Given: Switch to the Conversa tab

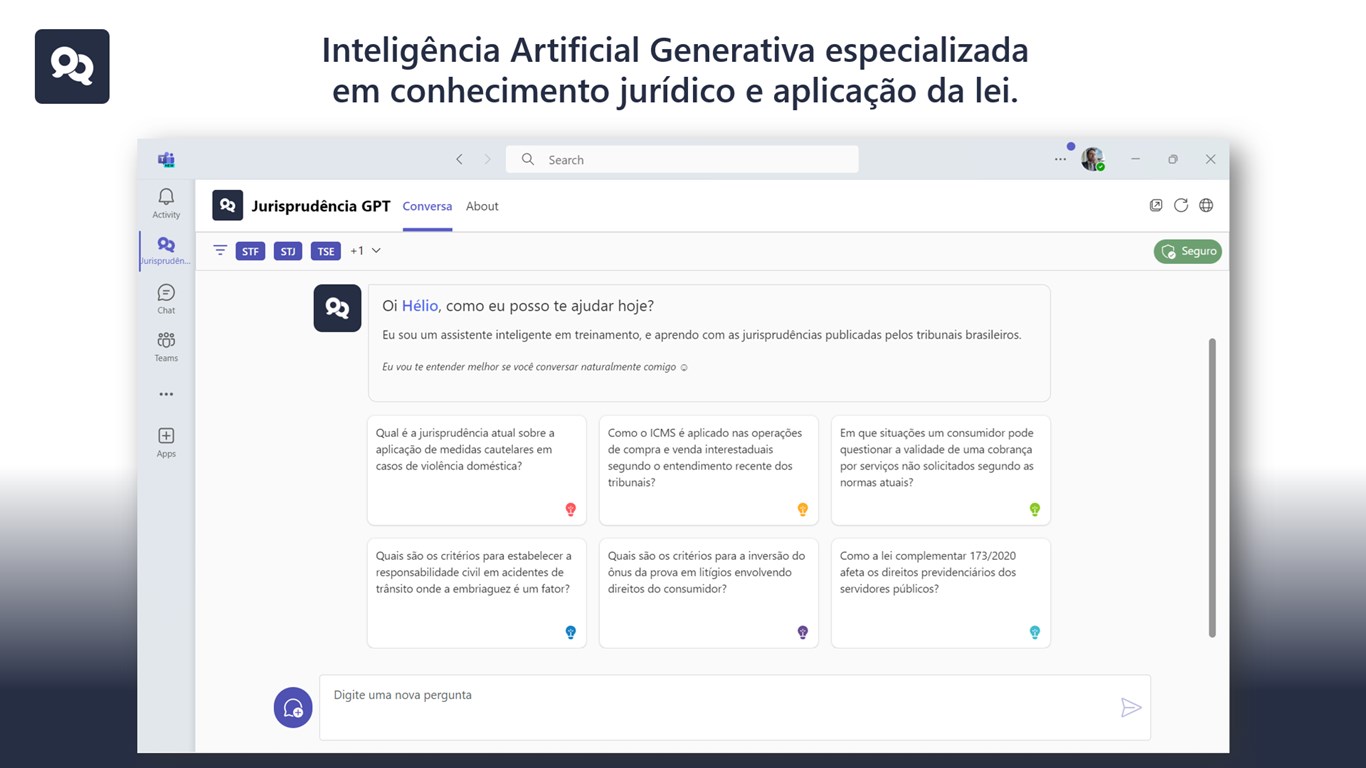Looking at the screenshot, I should 427,206.
